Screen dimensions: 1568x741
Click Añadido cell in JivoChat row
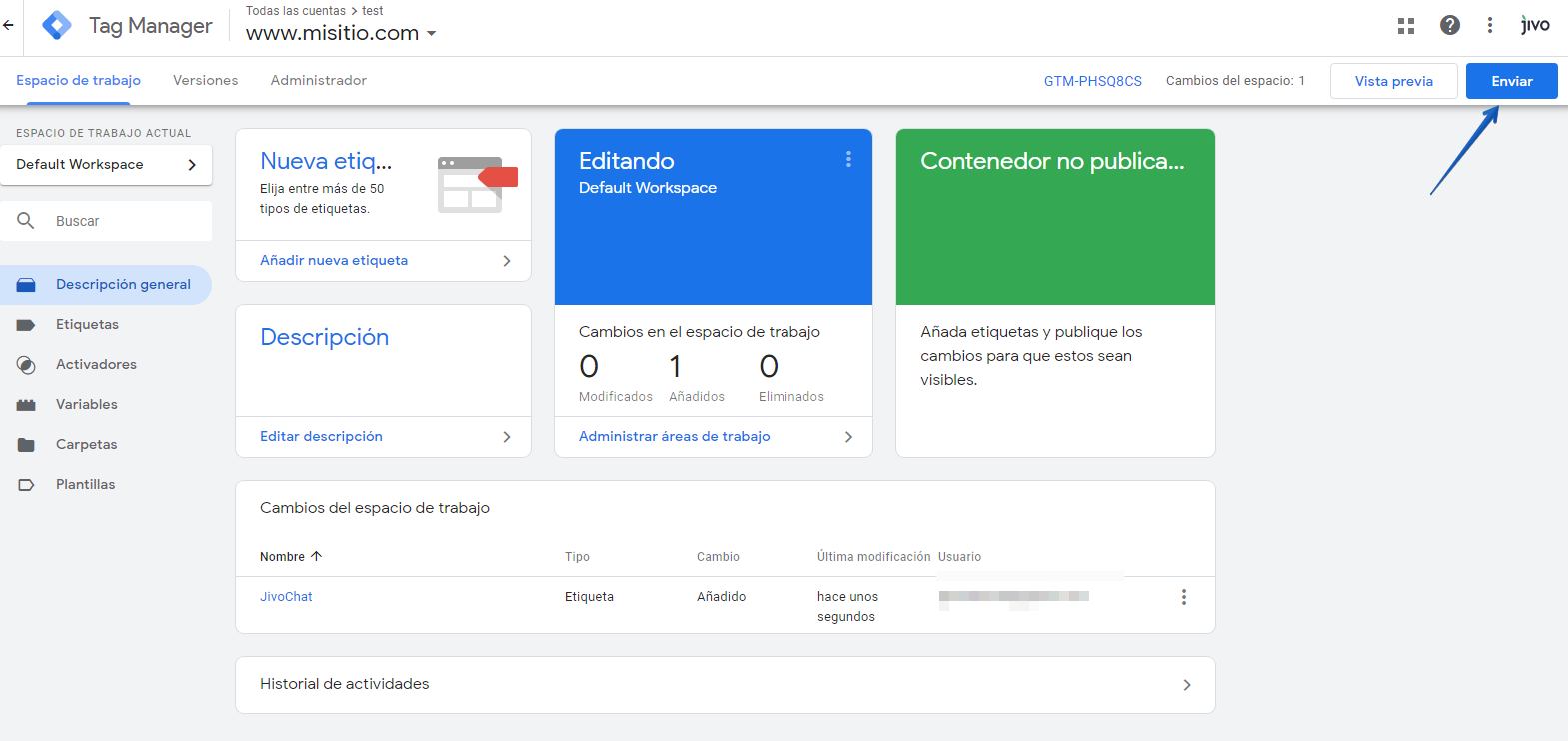click(721, 597)
